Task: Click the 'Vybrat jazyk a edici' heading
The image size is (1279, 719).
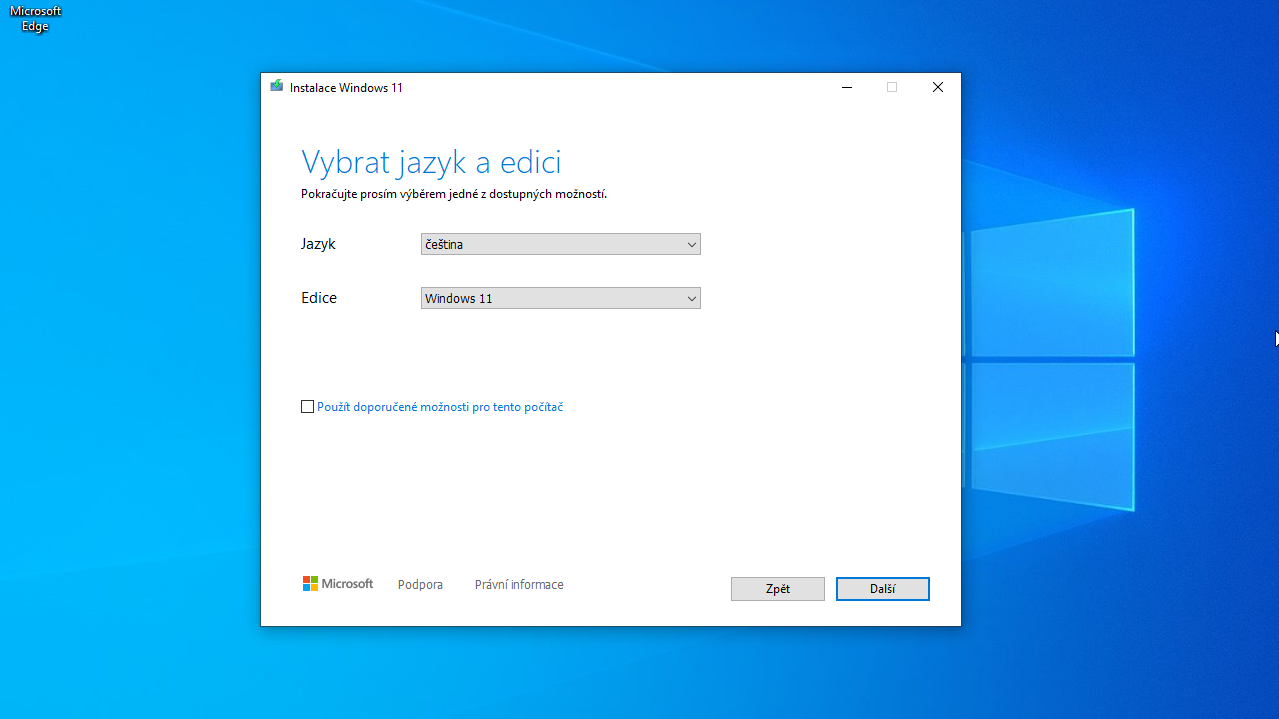Action: pos(431,162)
